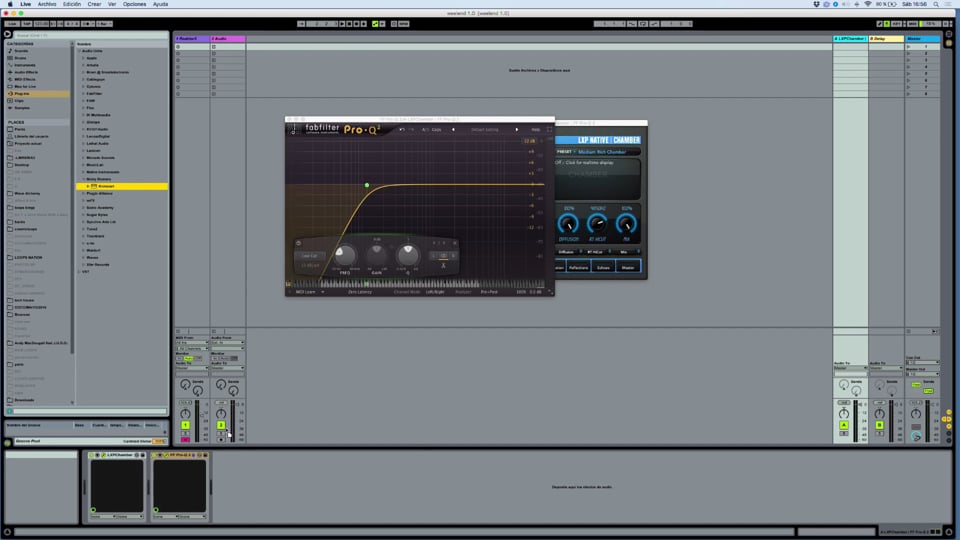Open the Current Project place
This screenshot has height=540, width=960.
pos(28,143)
